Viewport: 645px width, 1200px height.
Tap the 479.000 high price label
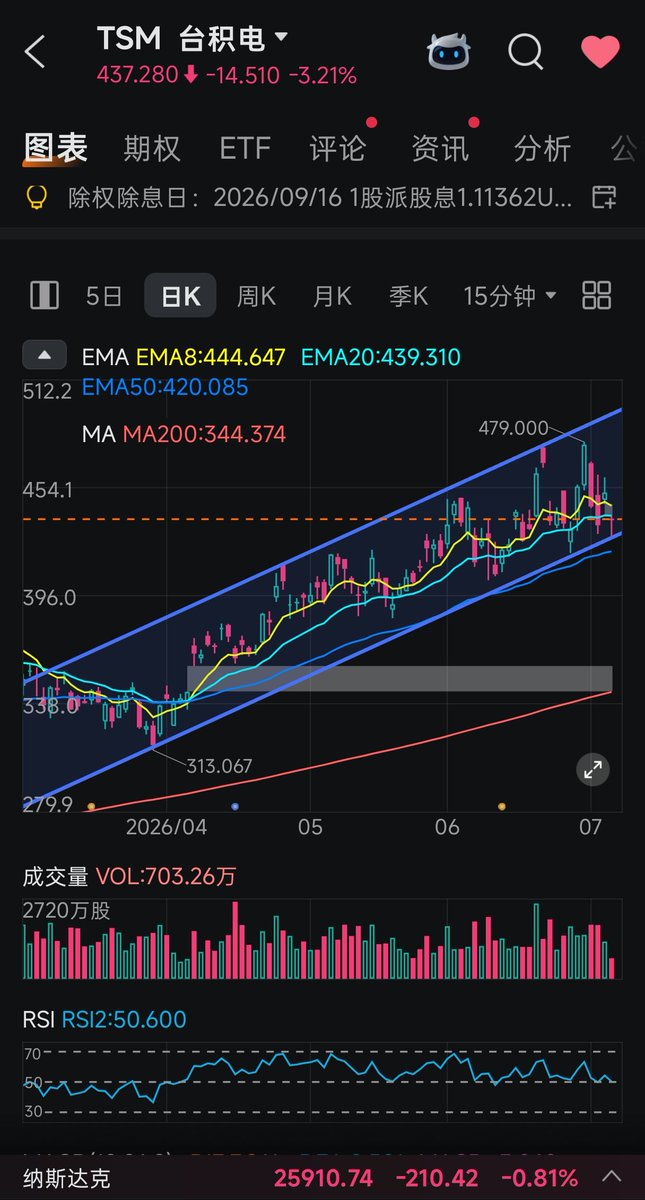tap(513, 428)
